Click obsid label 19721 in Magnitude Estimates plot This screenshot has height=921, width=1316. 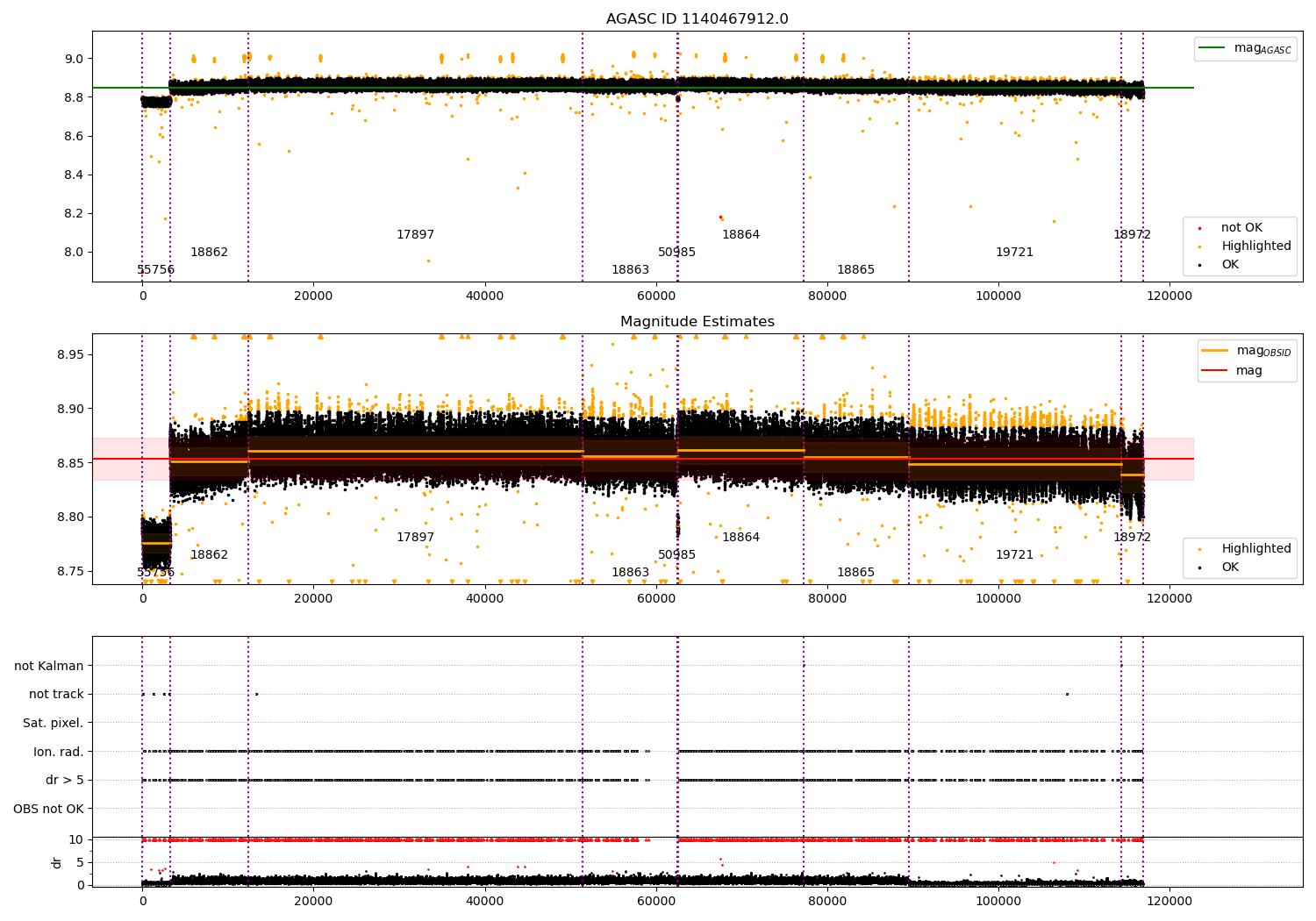click(x=1014, y=555)
